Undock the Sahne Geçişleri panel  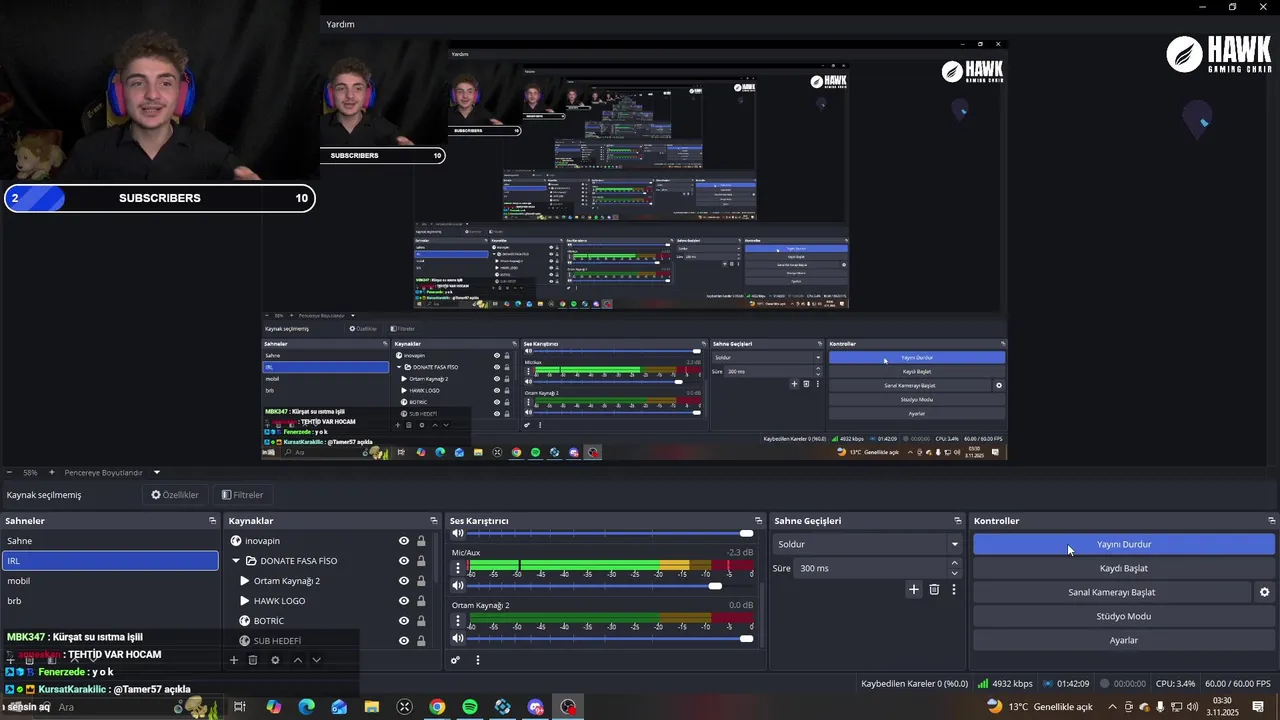click(x=958, y=521)
